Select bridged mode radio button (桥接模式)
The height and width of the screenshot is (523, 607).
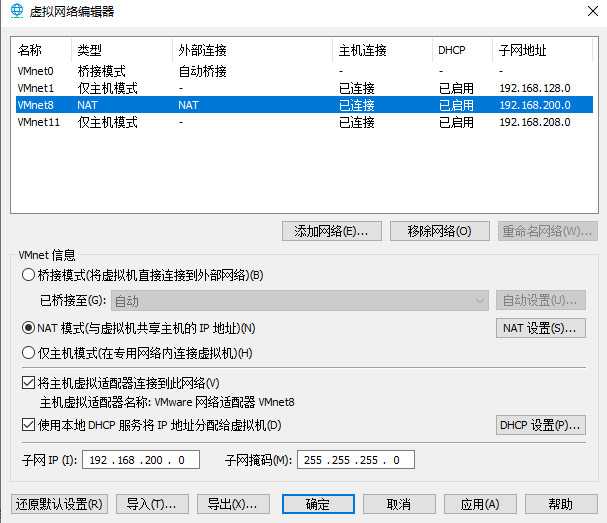coord(29,275)
